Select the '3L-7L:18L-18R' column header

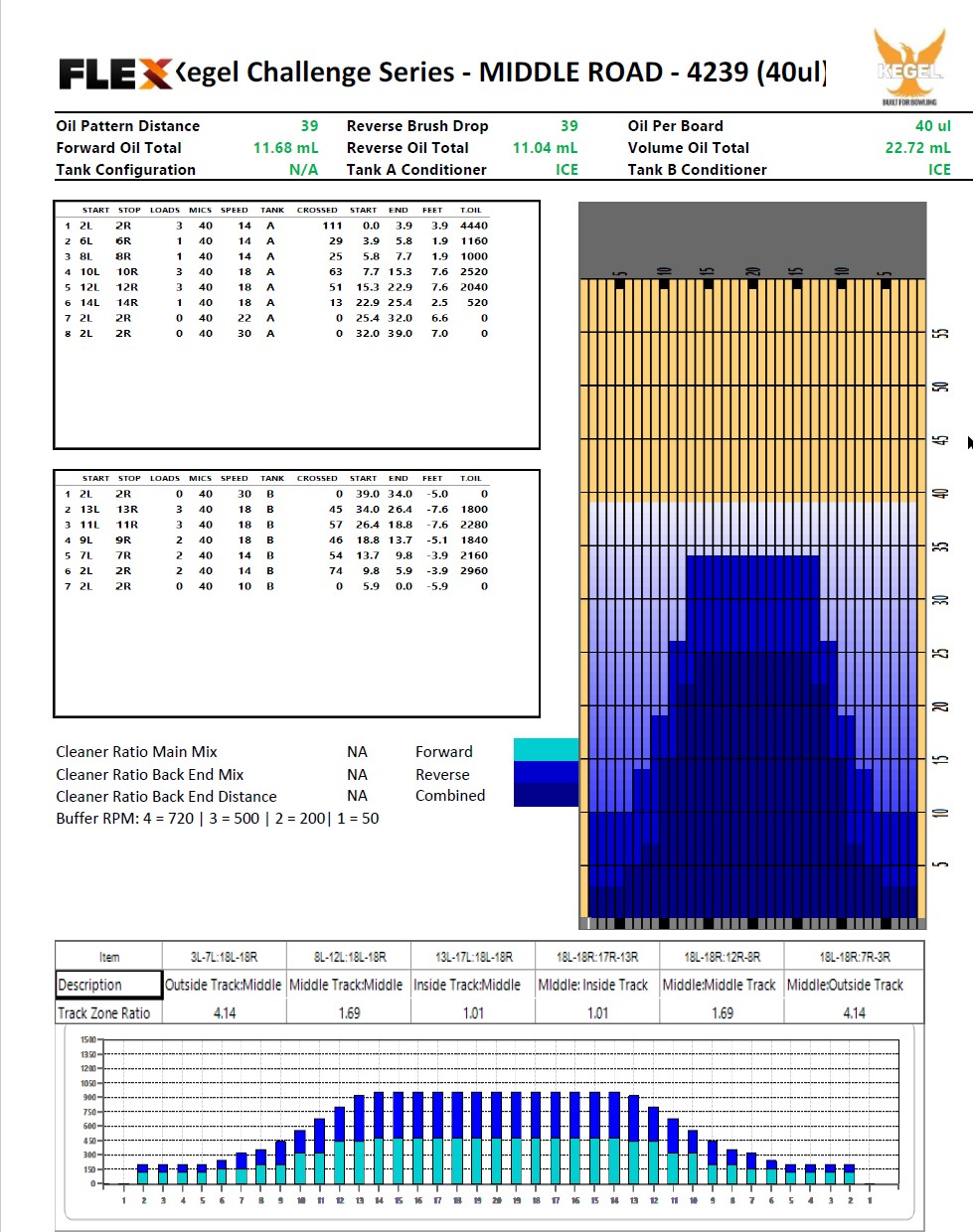[224, 957]
